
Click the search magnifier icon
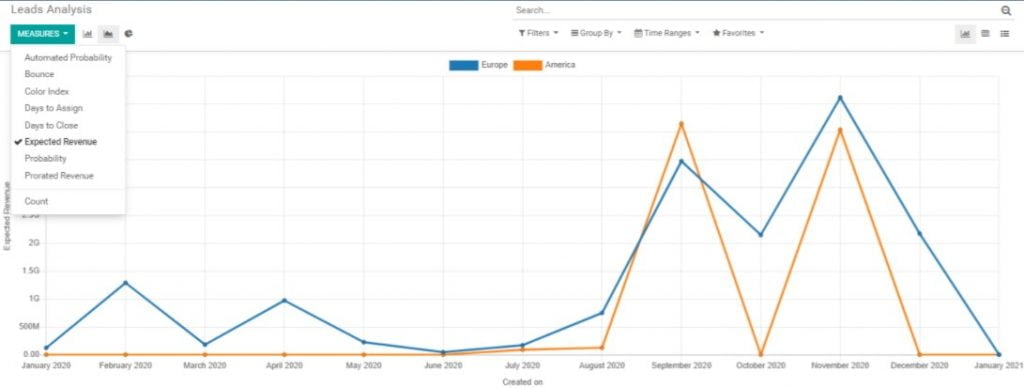click(1006, 10)
